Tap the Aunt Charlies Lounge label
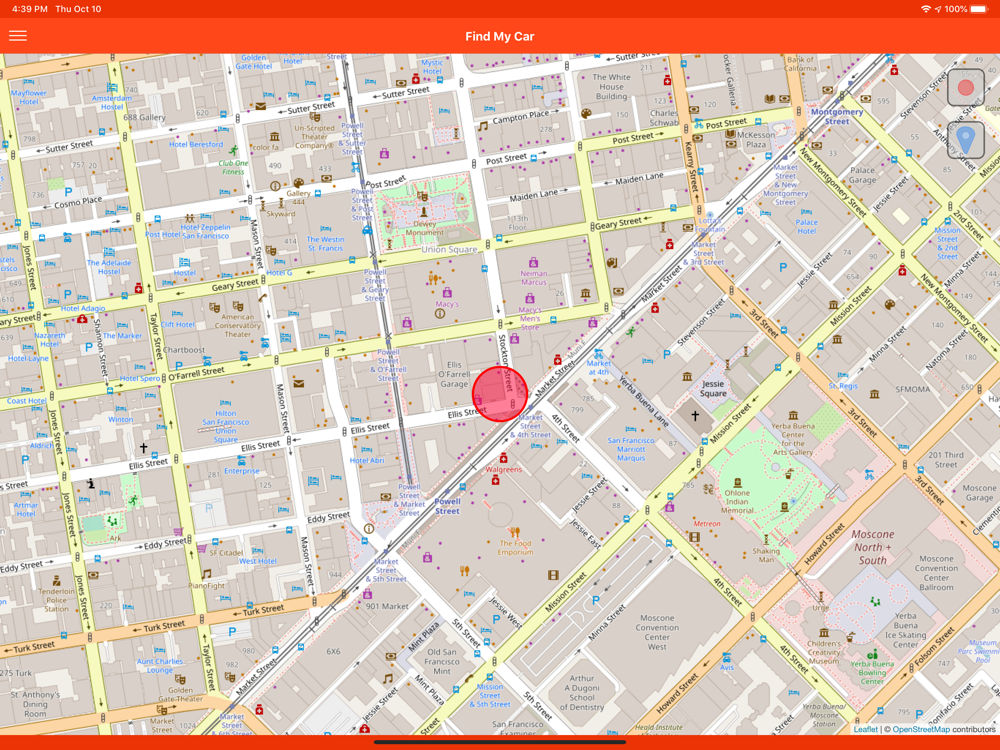The width and height of the screenshot is (1000, 750). (x=159, y=665)
